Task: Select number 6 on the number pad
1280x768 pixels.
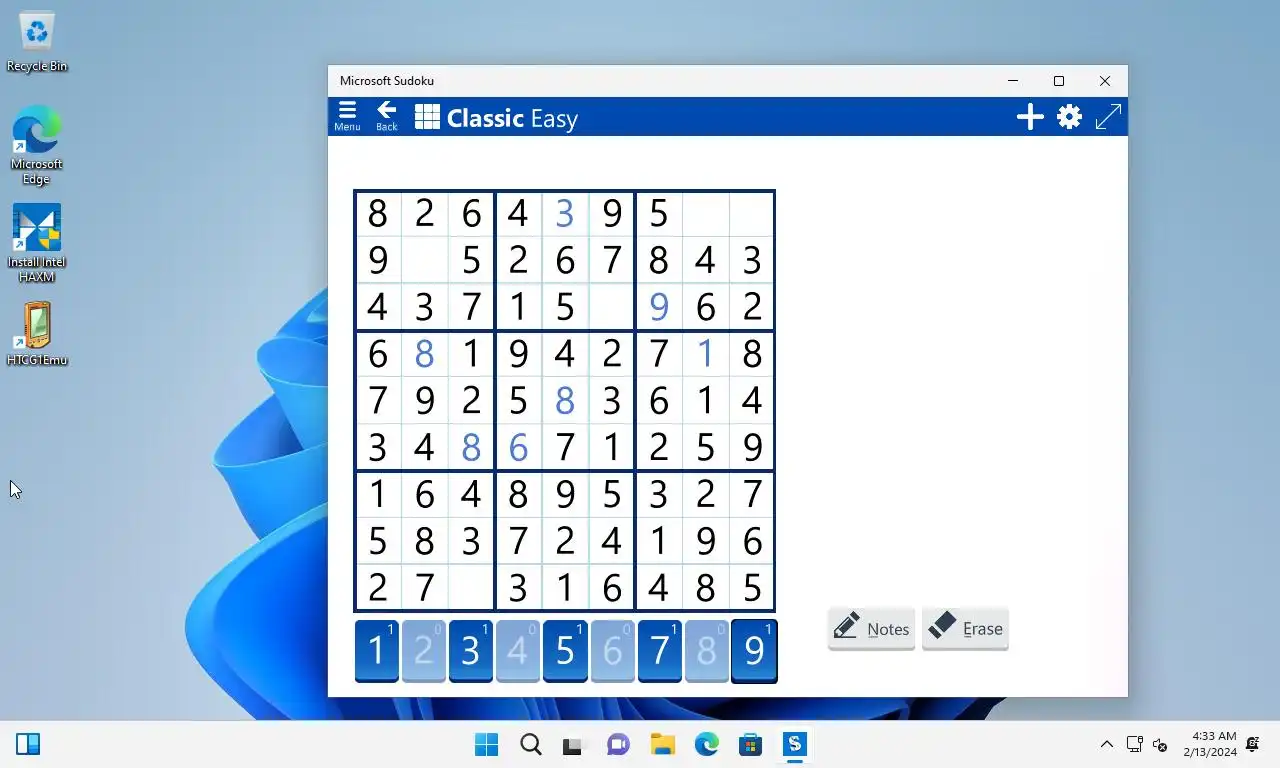Action: pyautogui.click(x=612, y=651)
